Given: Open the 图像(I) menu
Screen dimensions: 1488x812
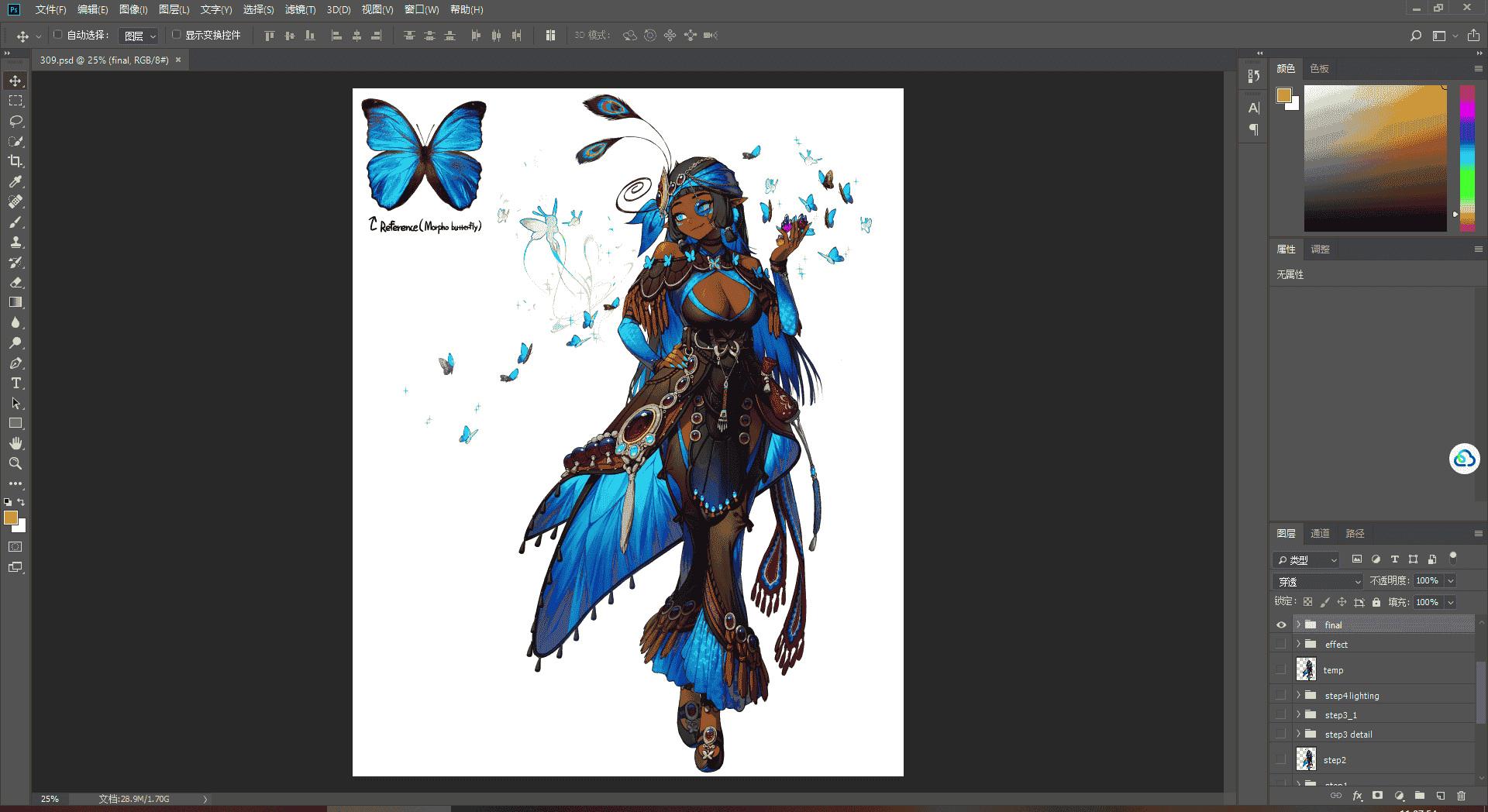Looking at the screenshot, I should point(133,9).
